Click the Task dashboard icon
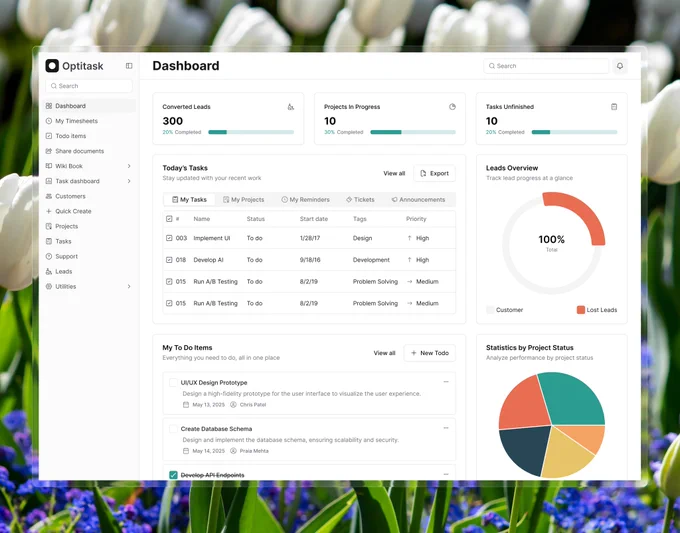 click(49, 181)
